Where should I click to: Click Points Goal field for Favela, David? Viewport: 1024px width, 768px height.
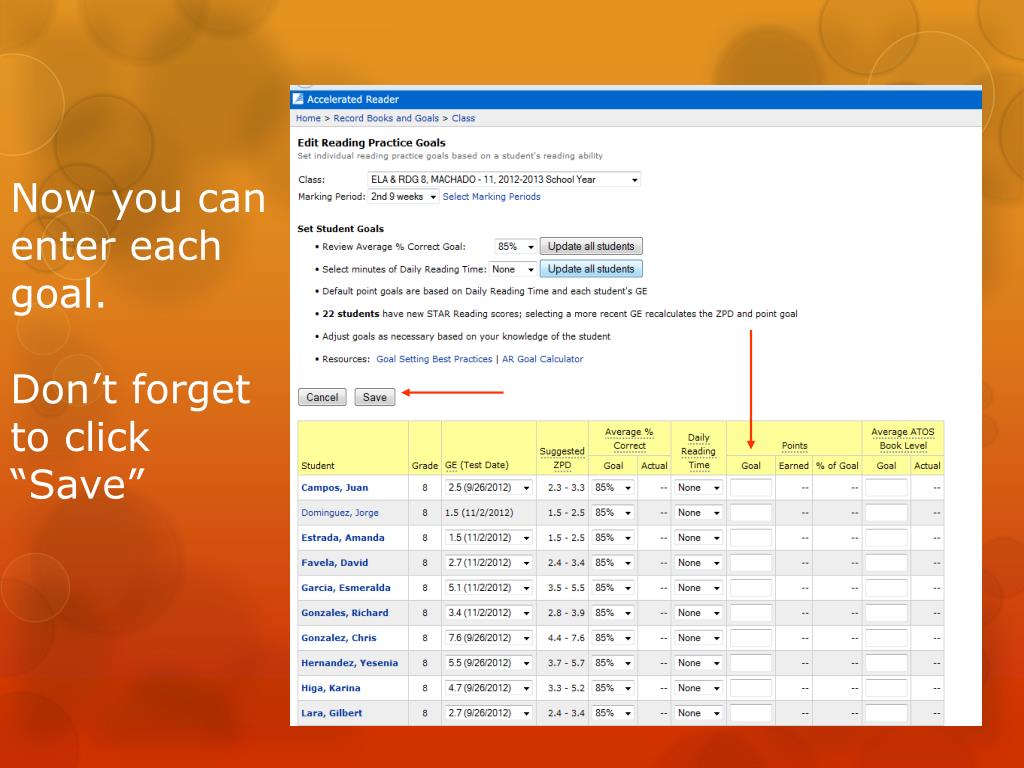point(751,562)
